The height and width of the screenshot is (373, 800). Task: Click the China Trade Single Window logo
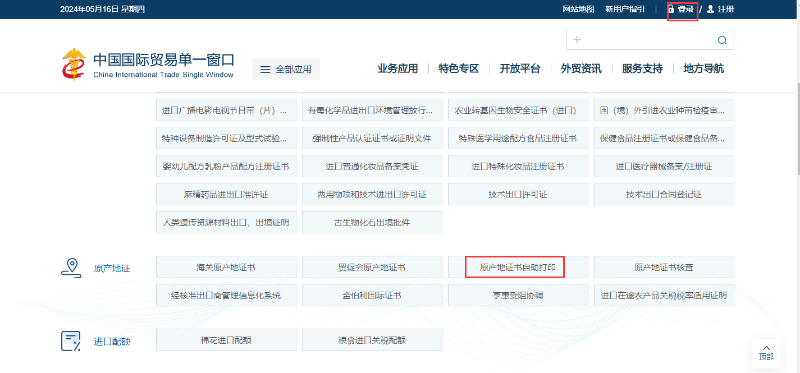(x=148, y=65)
